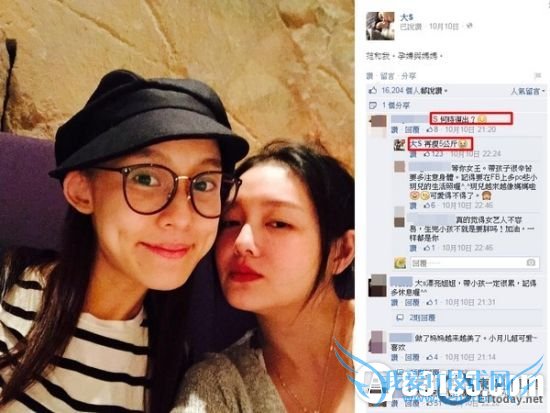Open the 人氣留言 comment sorting dropdown
This screenshot has width=550, height=413.
tap(528, 92)
